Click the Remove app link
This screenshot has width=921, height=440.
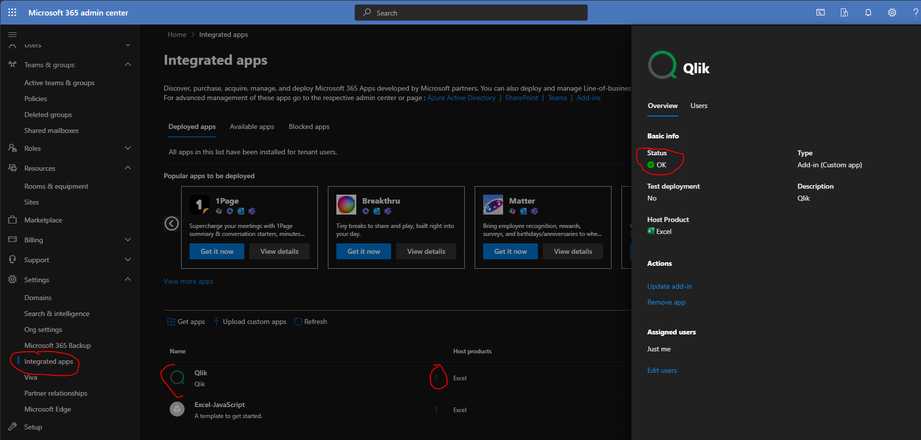666,303
